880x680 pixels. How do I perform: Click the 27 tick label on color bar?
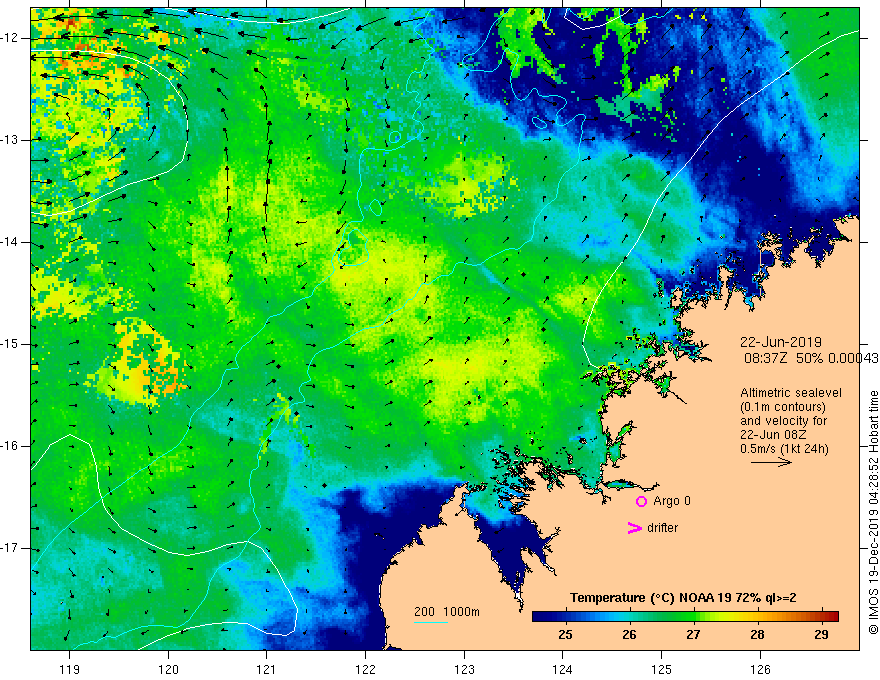[x=693, y=635]
